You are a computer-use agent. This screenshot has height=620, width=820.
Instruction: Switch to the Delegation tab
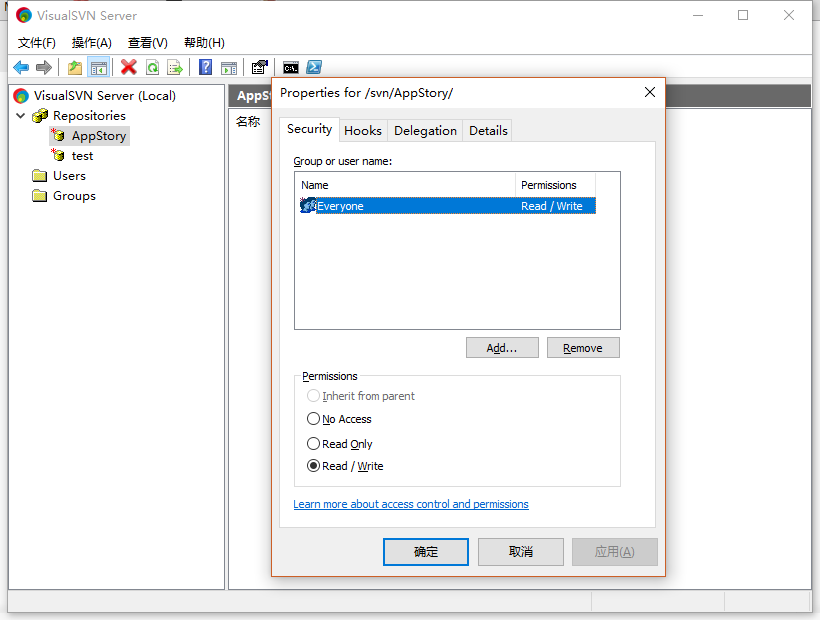425,131
